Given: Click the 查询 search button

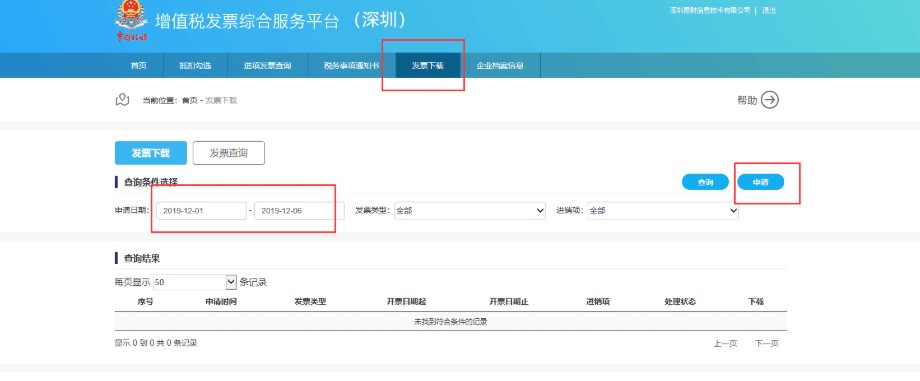Looking at the screenshot, I should pos(705,183).
